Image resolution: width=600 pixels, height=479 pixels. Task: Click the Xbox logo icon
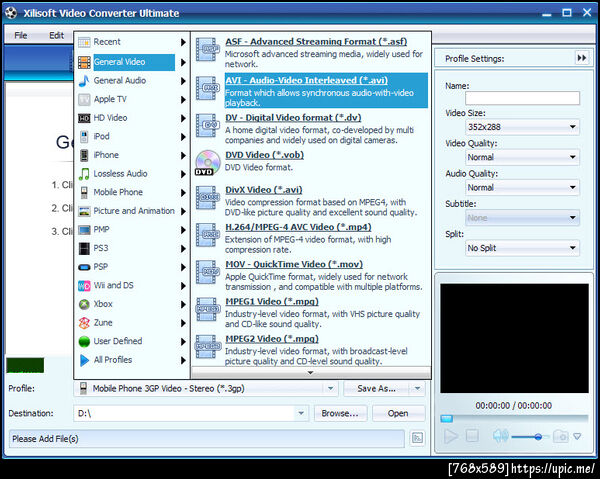click(x=84, y=304)
